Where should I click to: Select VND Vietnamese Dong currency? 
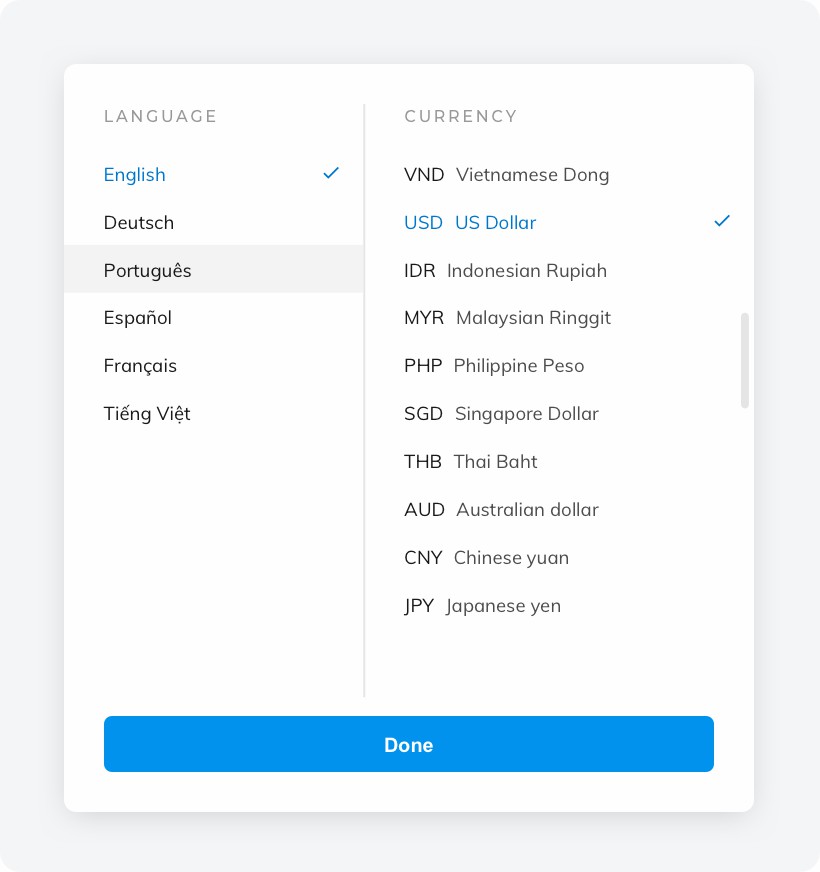coord(506,175)
